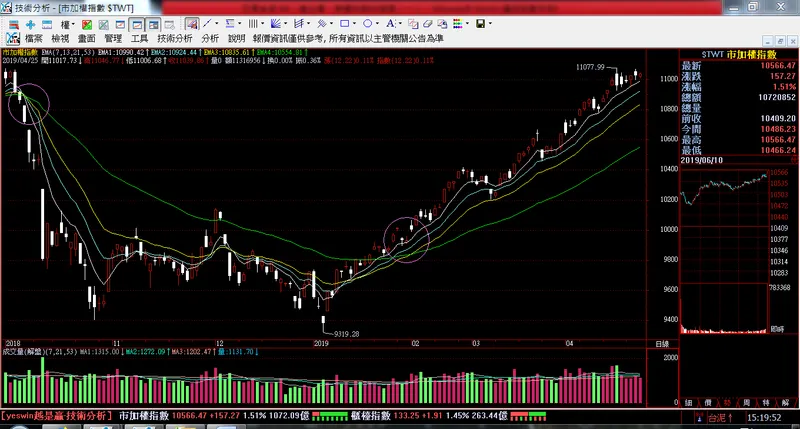Click the EMA(7,13,21,53) indicator label
The width and height of the screenshot is (800, 429).
(68, 53)
